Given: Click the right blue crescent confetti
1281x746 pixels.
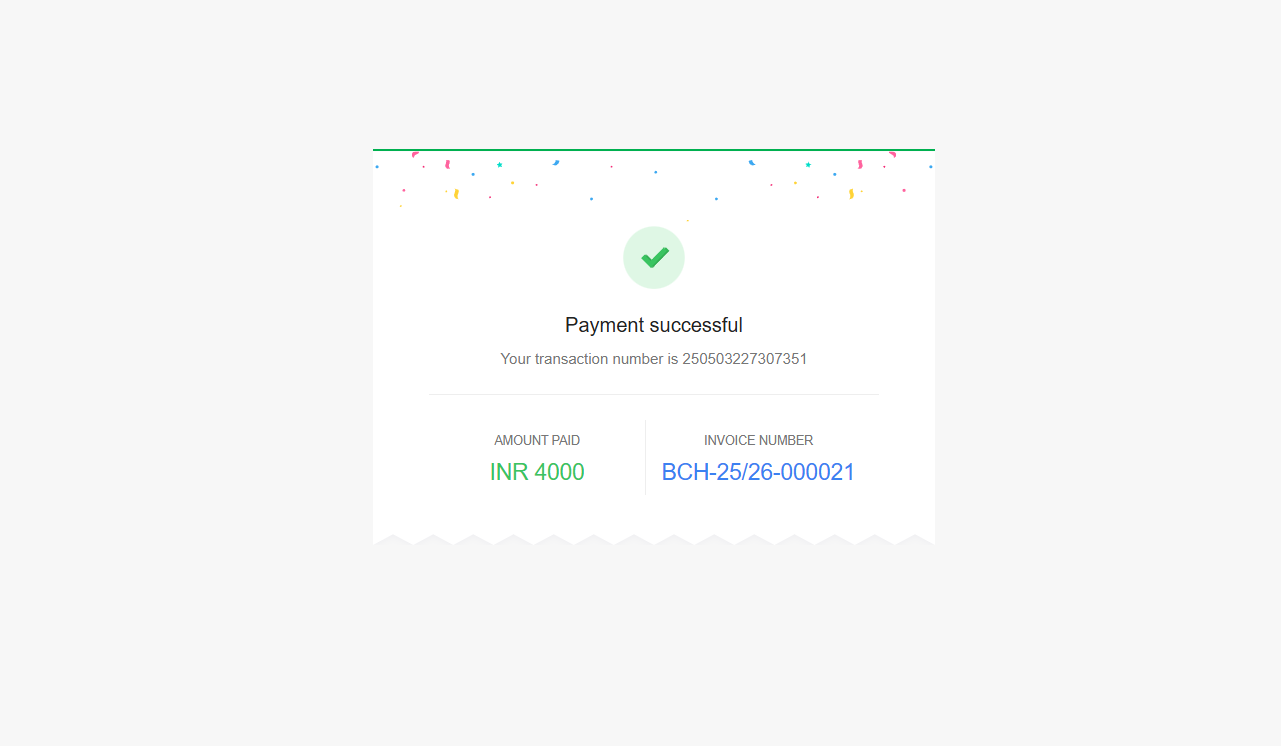Looking at the screenshot, I should (x=752, y=162).
